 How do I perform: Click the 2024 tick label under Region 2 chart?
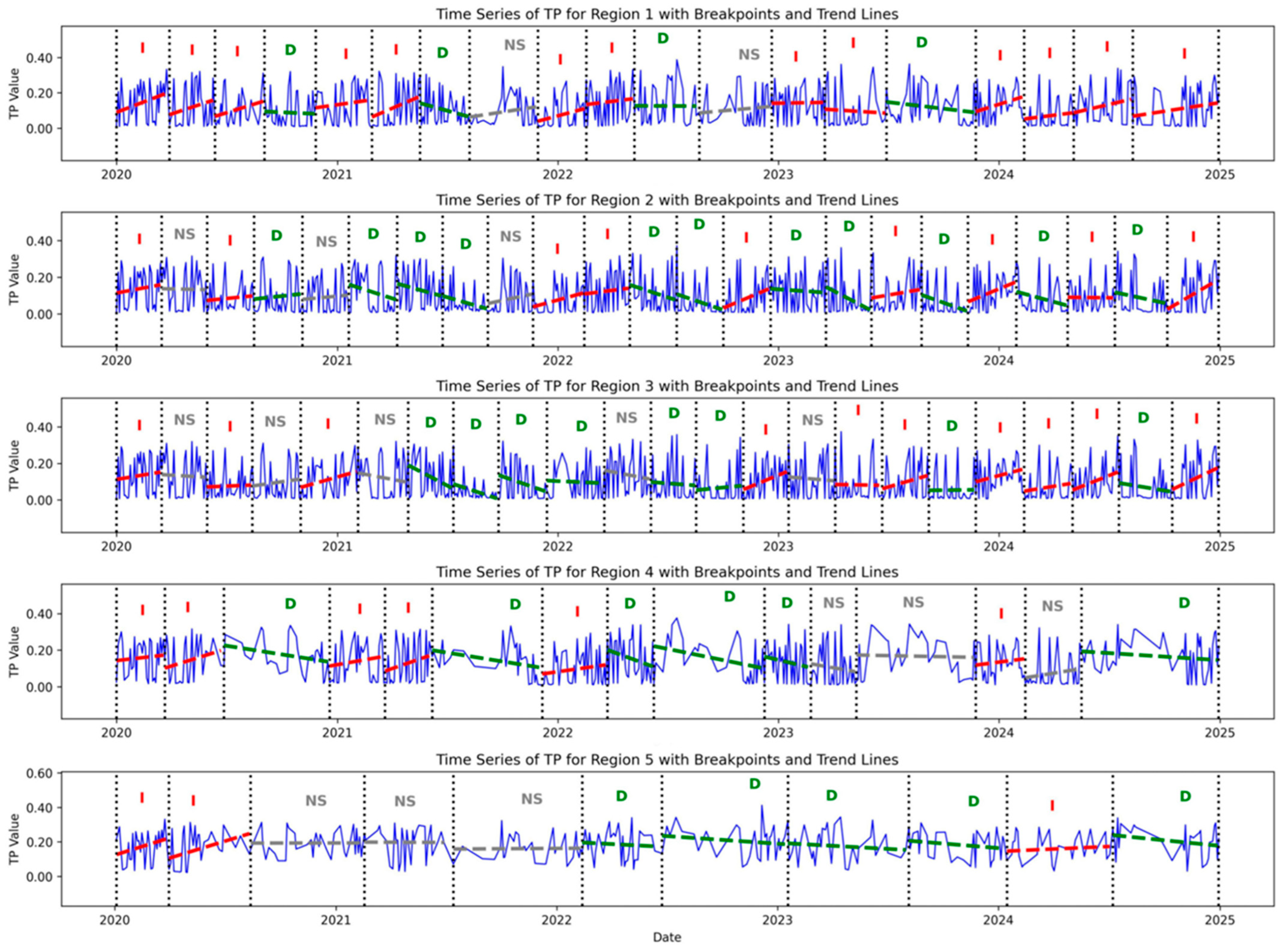point(998,361)
